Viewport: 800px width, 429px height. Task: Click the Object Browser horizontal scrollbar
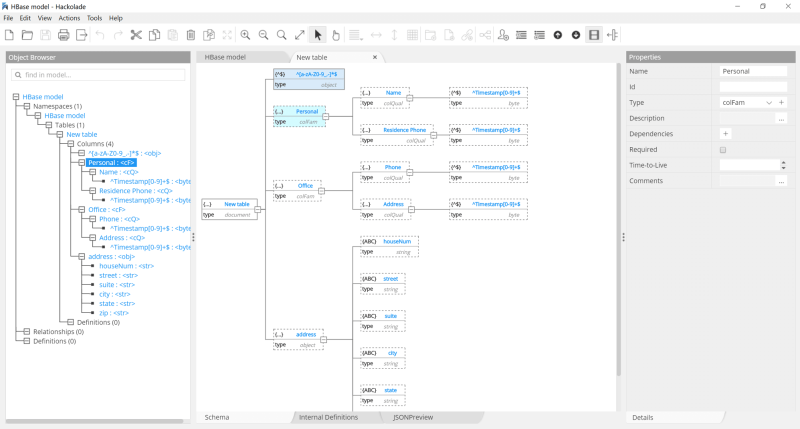[94, 421]
